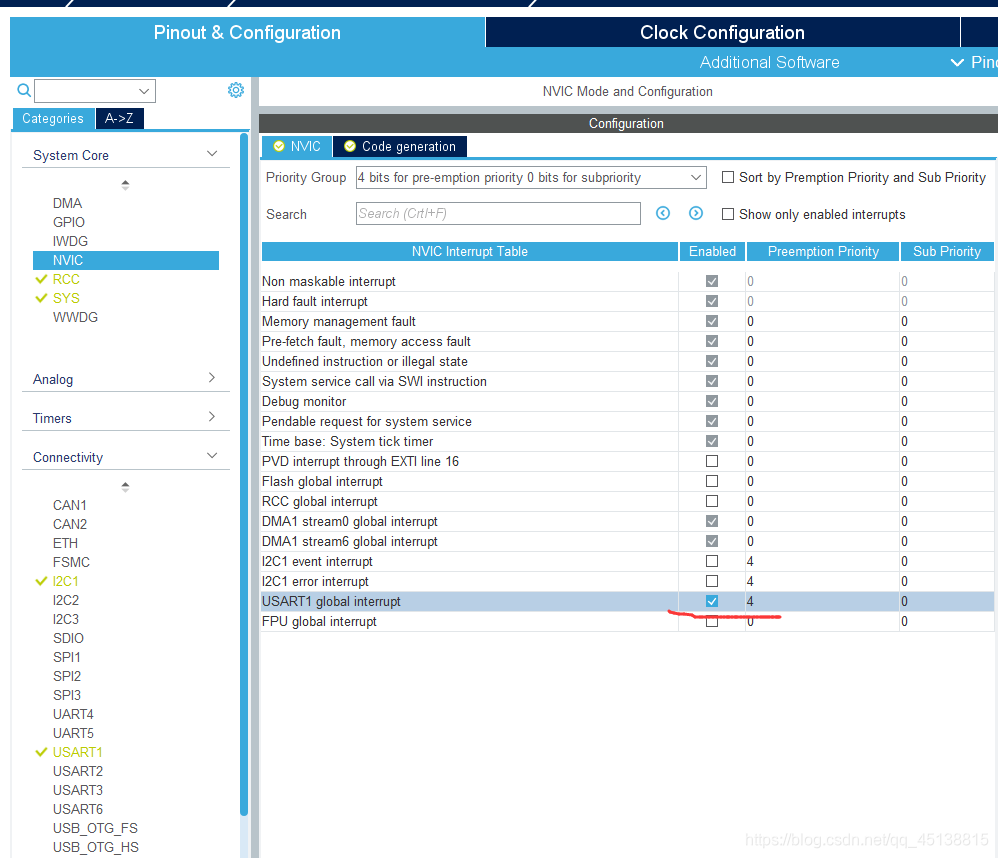Select USART1 under Connectivity
This screenshot has width=998, height=858.
pos(78,752)
